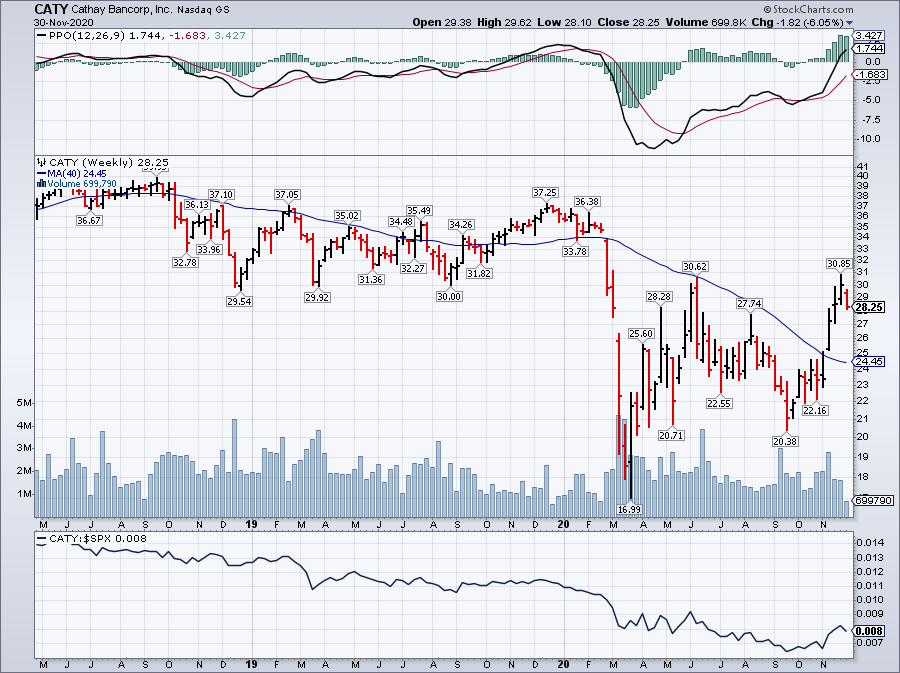Image resolution: width=900 pixels, height=673 pixels.
Task: Click the -1.683 flag on PPO axis
Action: pos(870,75)
